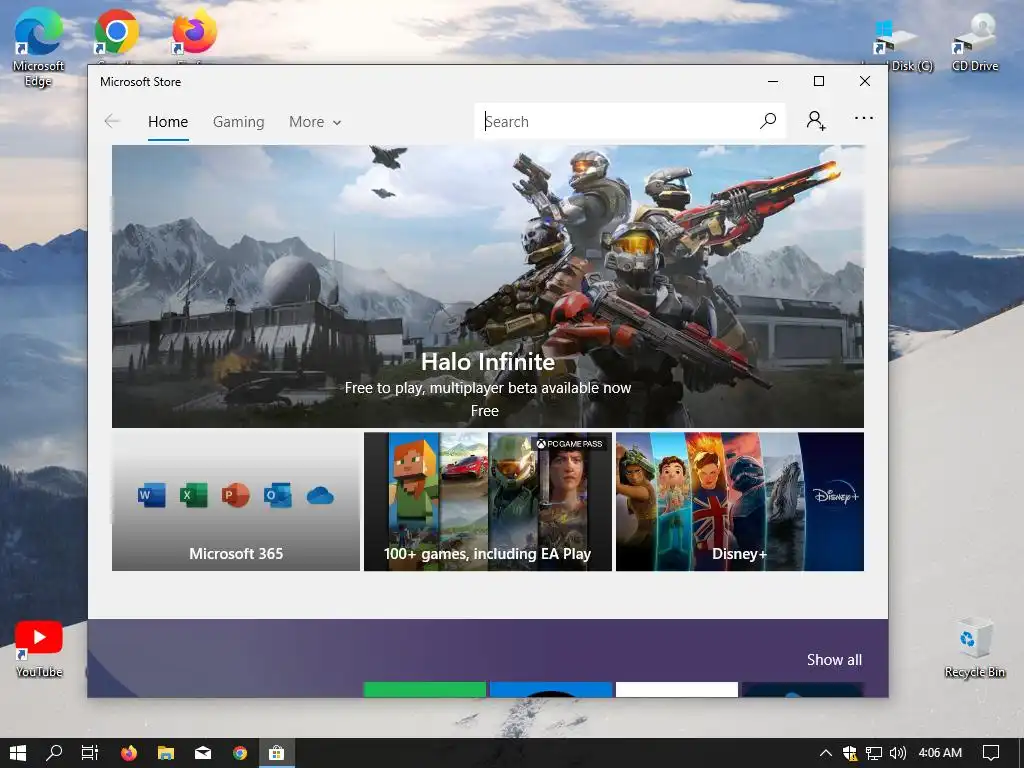Click the Outlook icon in Microsoft 365 tile
Viewport: 1024px width, 768px height.
278,496
